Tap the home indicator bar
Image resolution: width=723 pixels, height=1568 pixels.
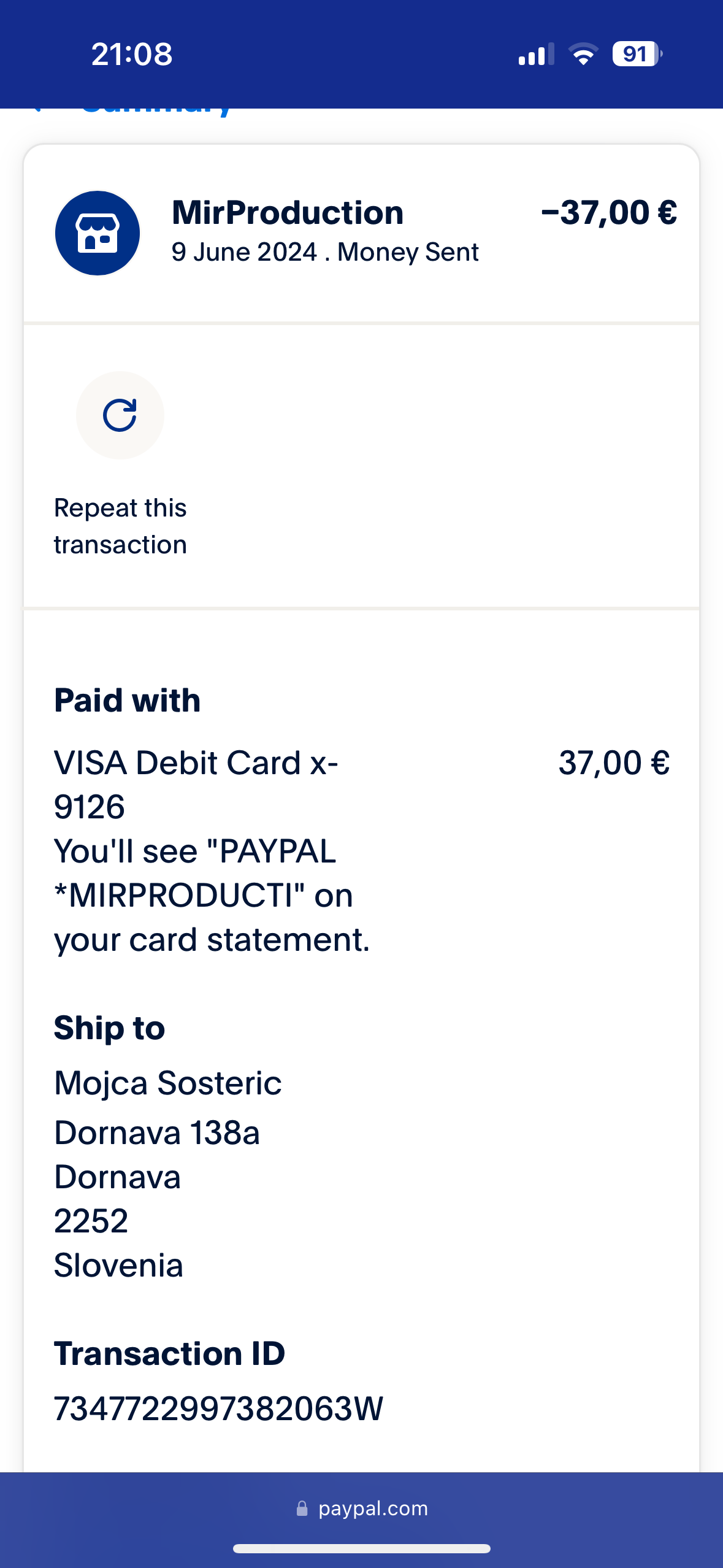[362, 1549]
